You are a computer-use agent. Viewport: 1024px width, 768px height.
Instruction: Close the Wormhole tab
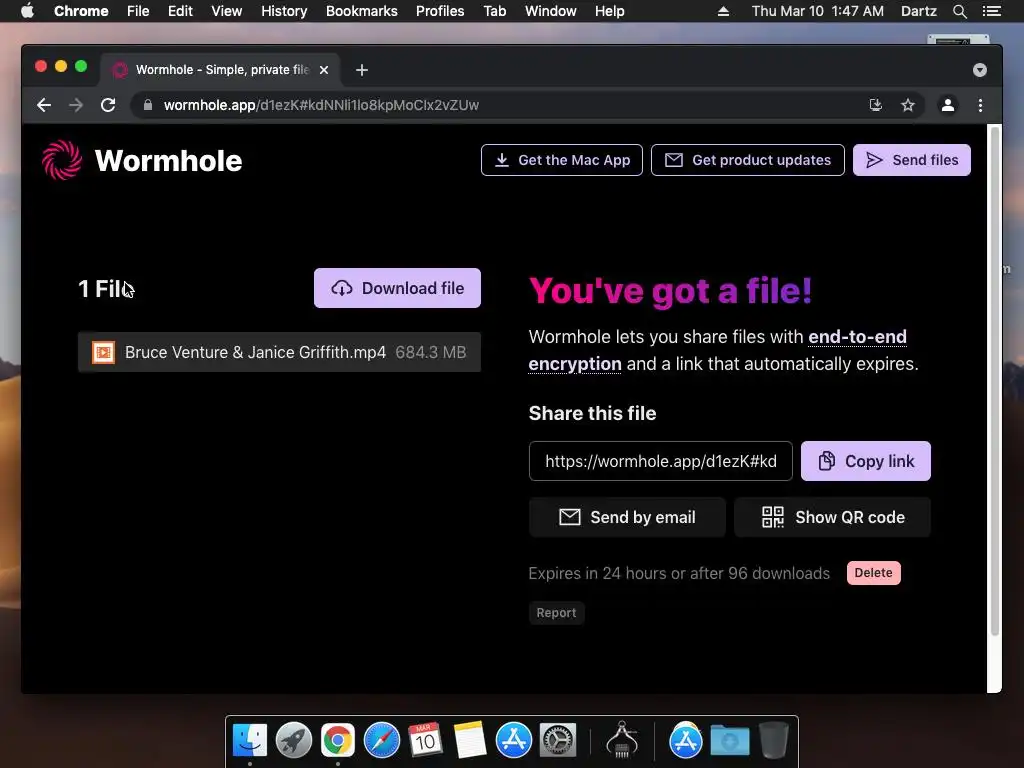(324, 70)
